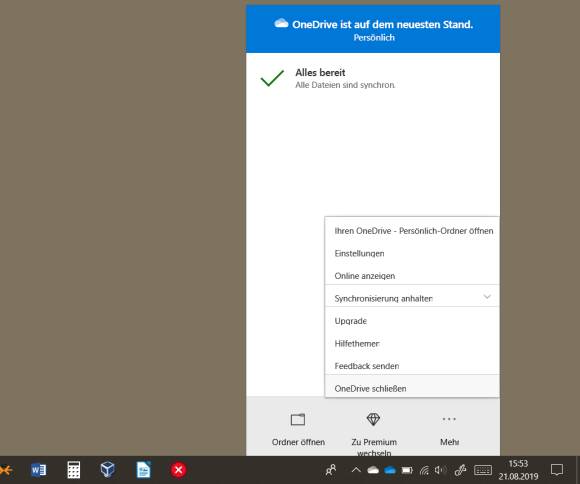Show hidden tray icons with the chevron
580x484 pixels.
[356, 470]
